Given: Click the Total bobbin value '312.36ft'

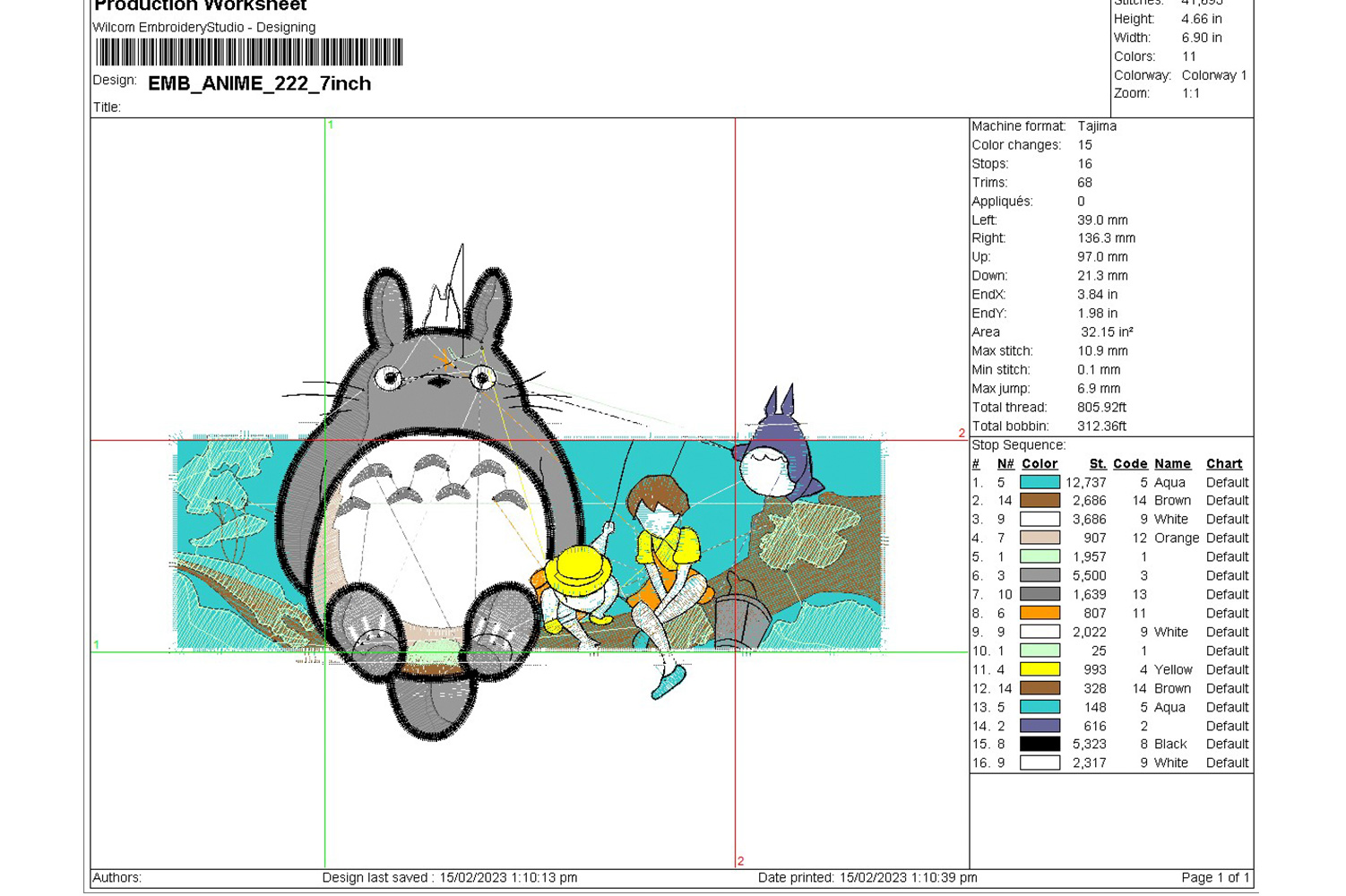Looking at the screenshot, I should 1101,426.
